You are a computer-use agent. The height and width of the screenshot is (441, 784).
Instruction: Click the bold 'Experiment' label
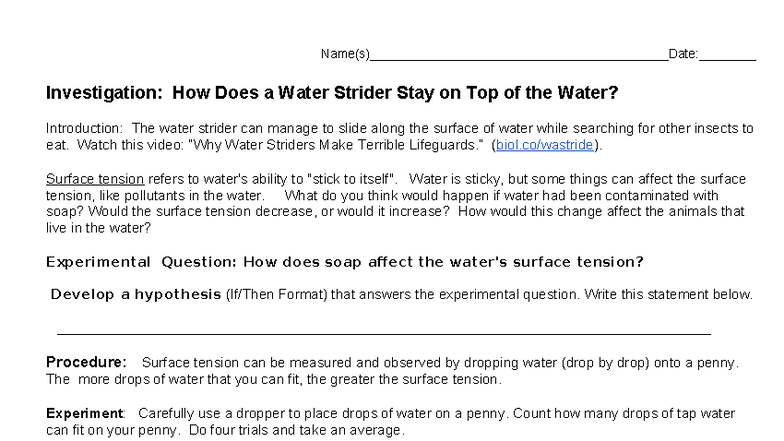click(x=85, y=413)
